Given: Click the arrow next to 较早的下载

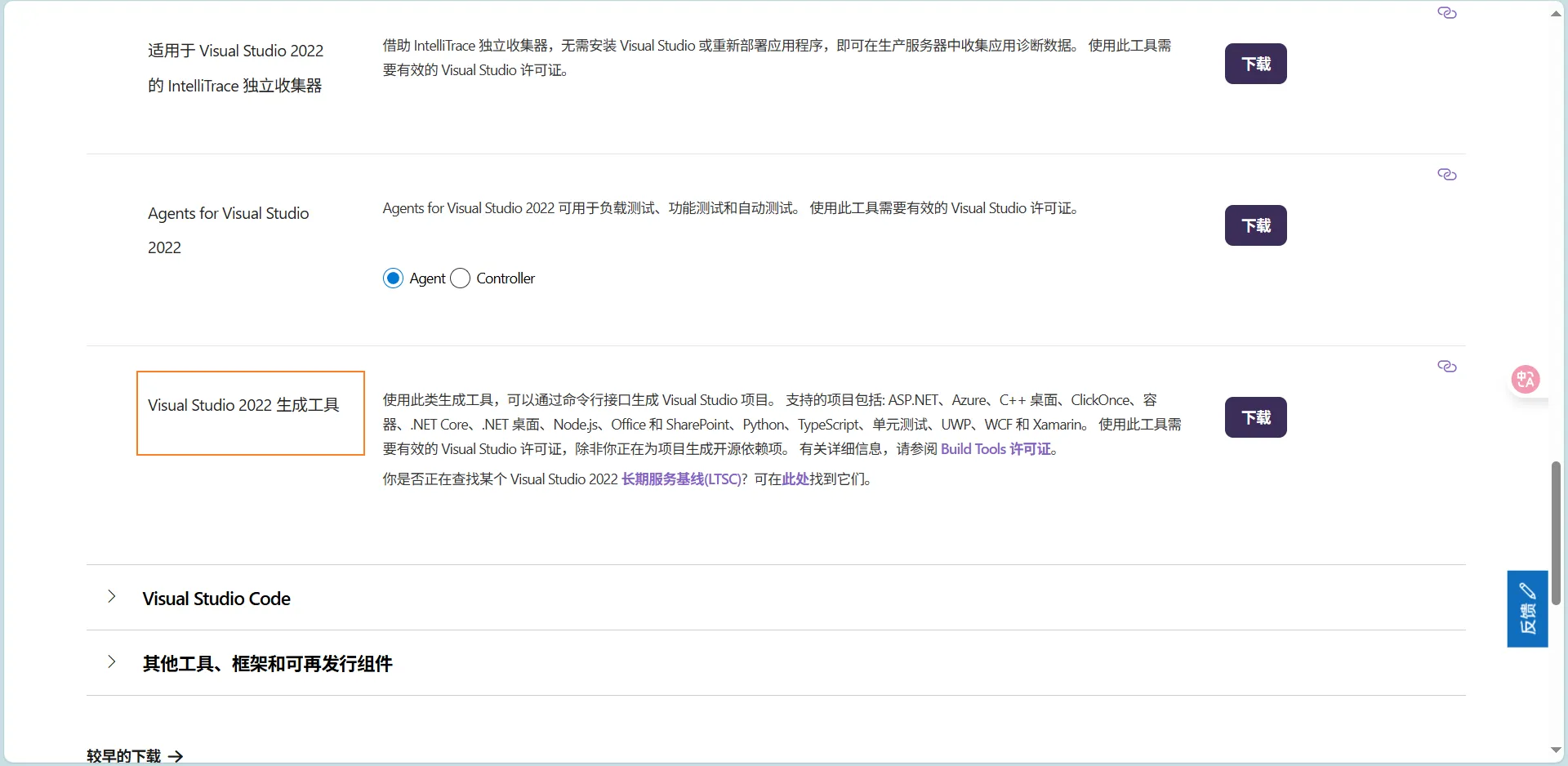Looking at the screenshot, I should click(x=176, y=757).
